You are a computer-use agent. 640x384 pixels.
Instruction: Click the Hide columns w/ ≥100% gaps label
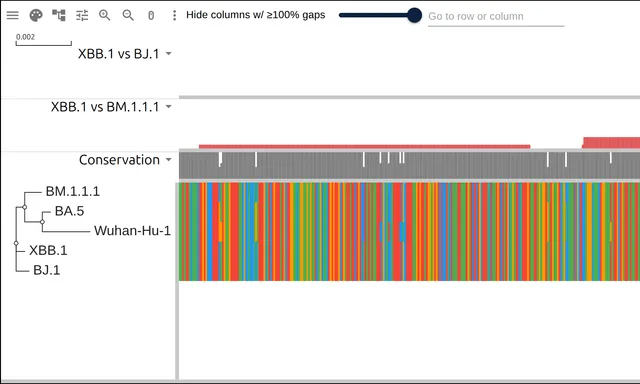(x=256, y=15)
